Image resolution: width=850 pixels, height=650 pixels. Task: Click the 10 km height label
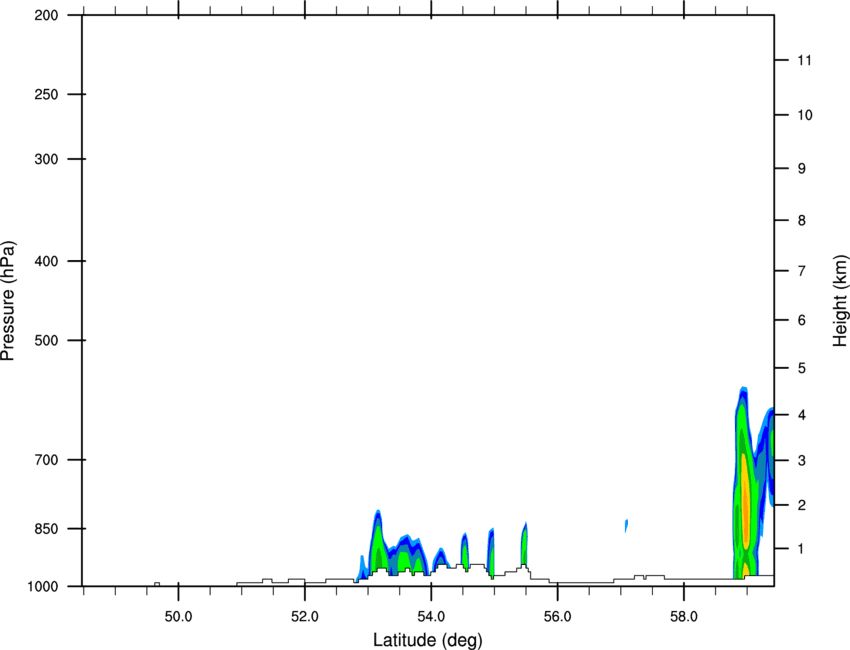coord(805,115)
